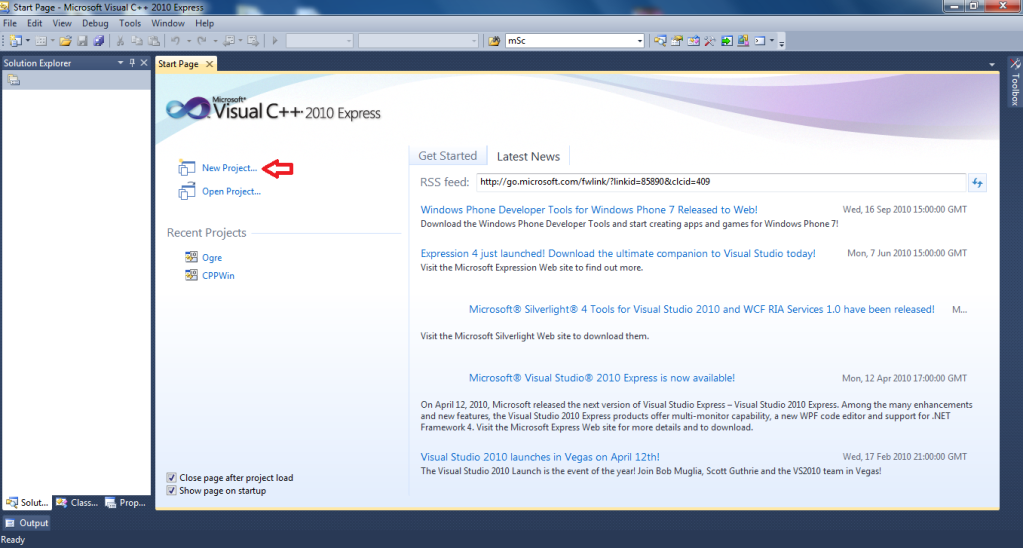Image resolution: width=1023 pixels, height=548 pixels.
Task: Click the Open File toolbar icon
Action: tap(66, 41)
